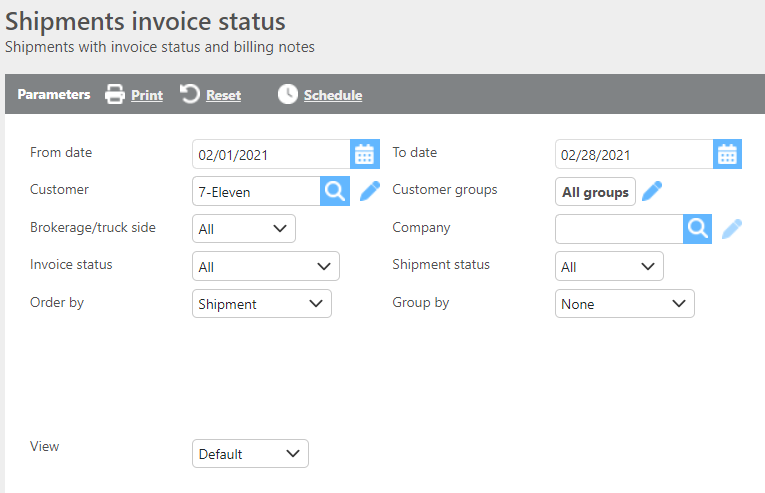Edit customer groups with the pencil icon
The height and width of the screenshot is (493, 765).
click(x=652, y=191)
